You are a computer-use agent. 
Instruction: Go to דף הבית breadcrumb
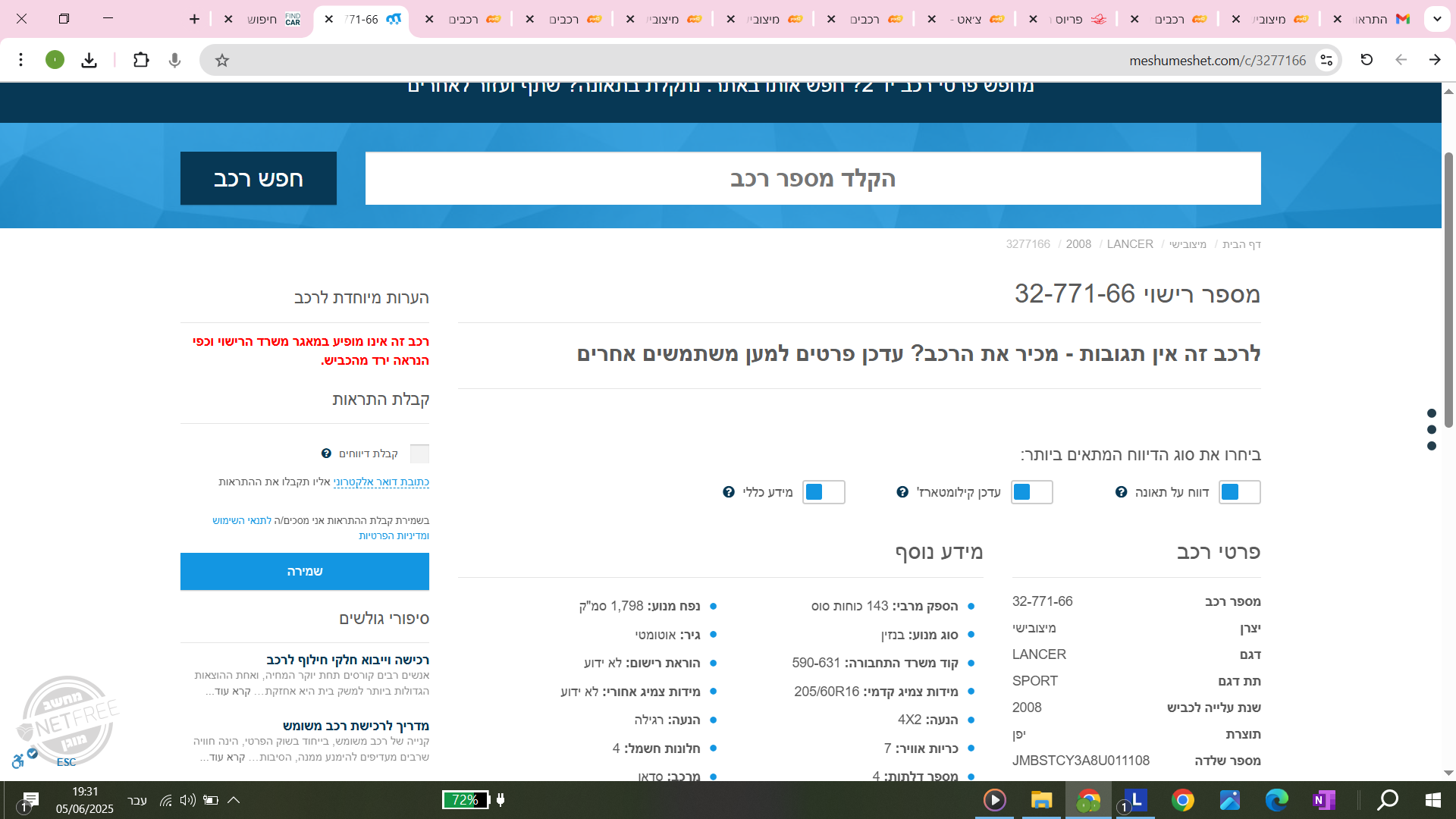[1241, 244]
